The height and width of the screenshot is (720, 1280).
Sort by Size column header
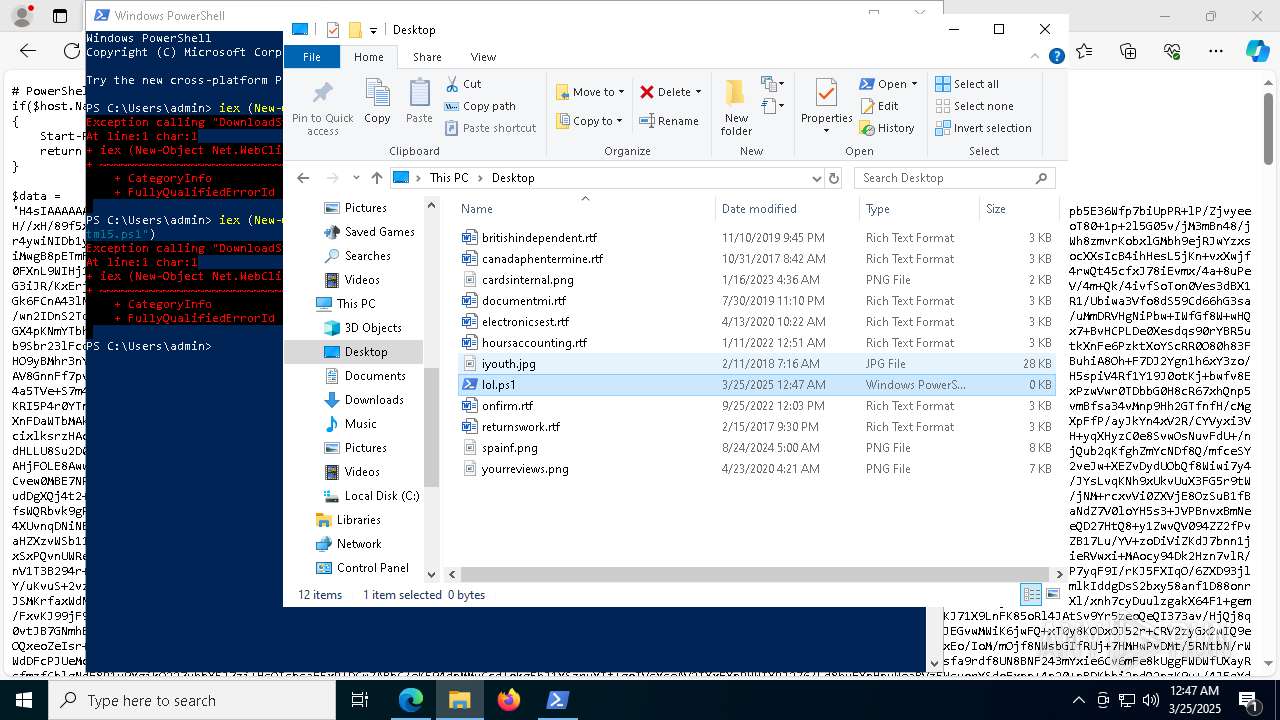pos(1017,209)
